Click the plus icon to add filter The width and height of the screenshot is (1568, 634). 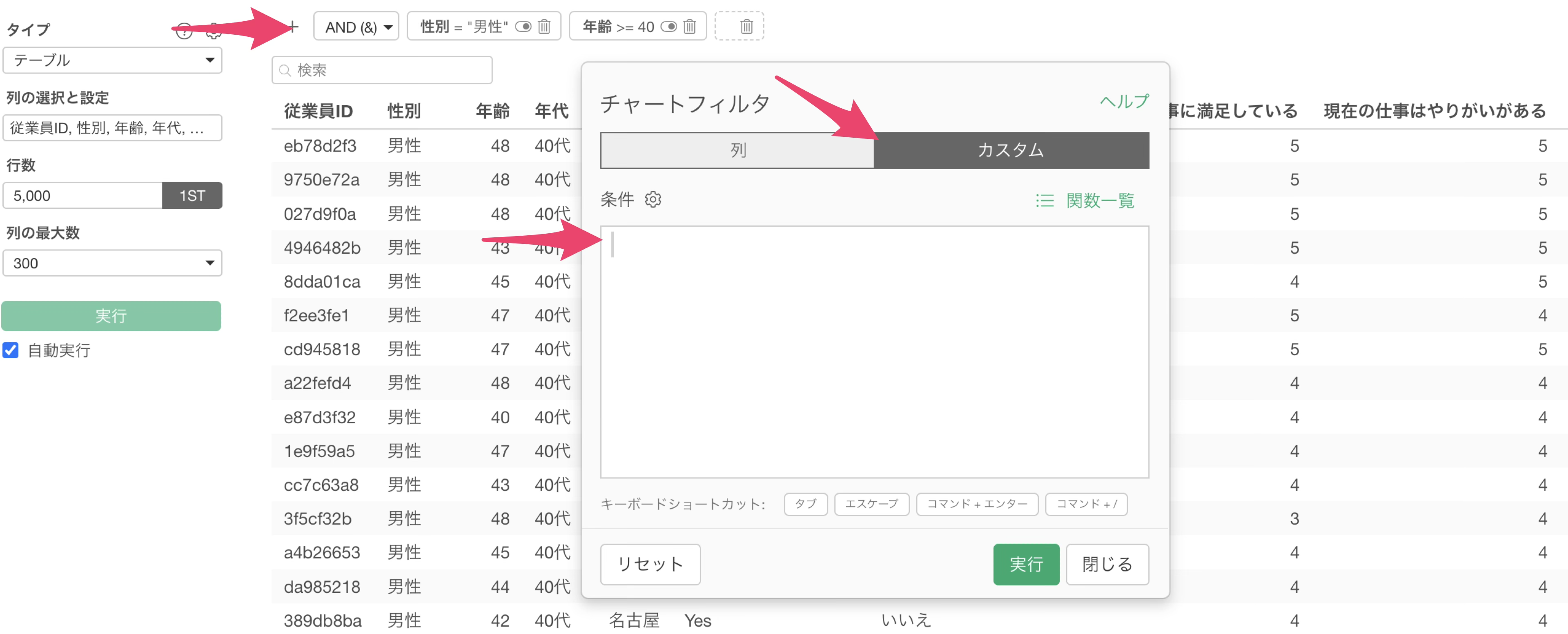(293, 27)
